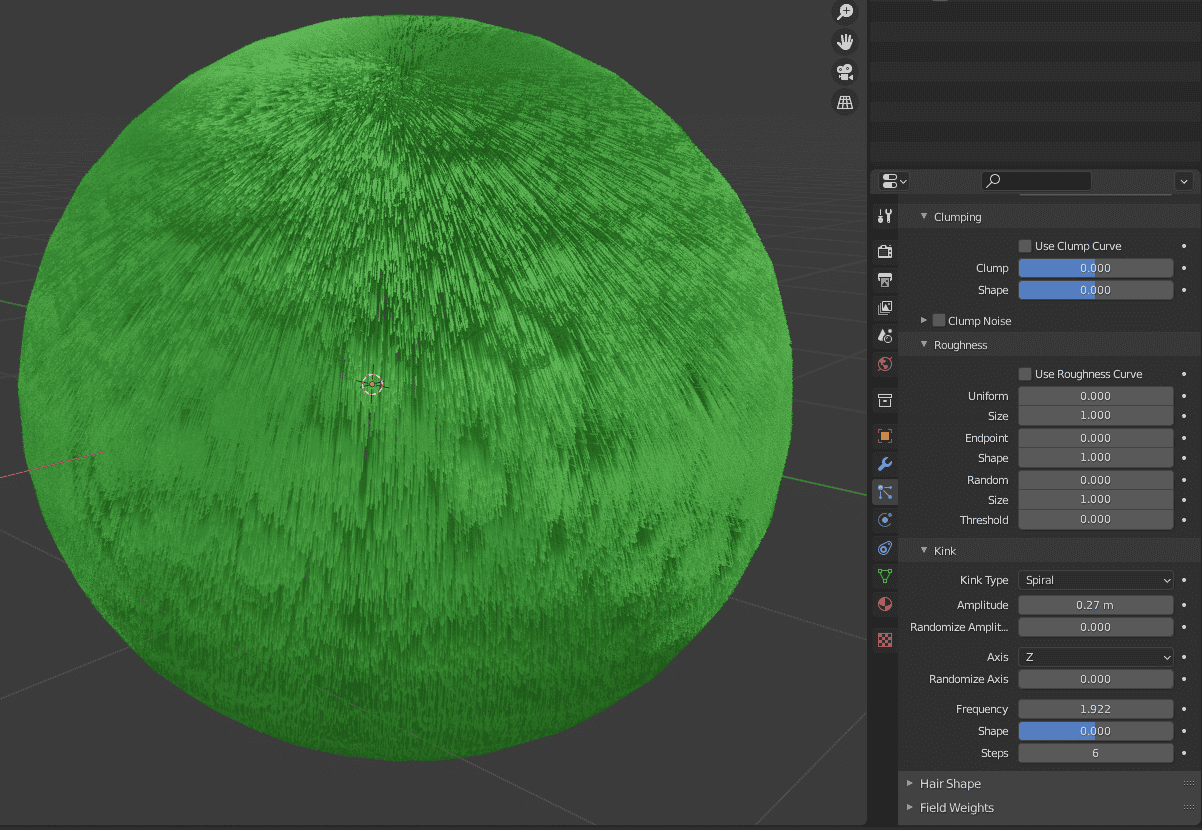Screen dimensions: 1202x830
Task: Select the Zoom tool in the viewport
Action: tap(845, 11)
